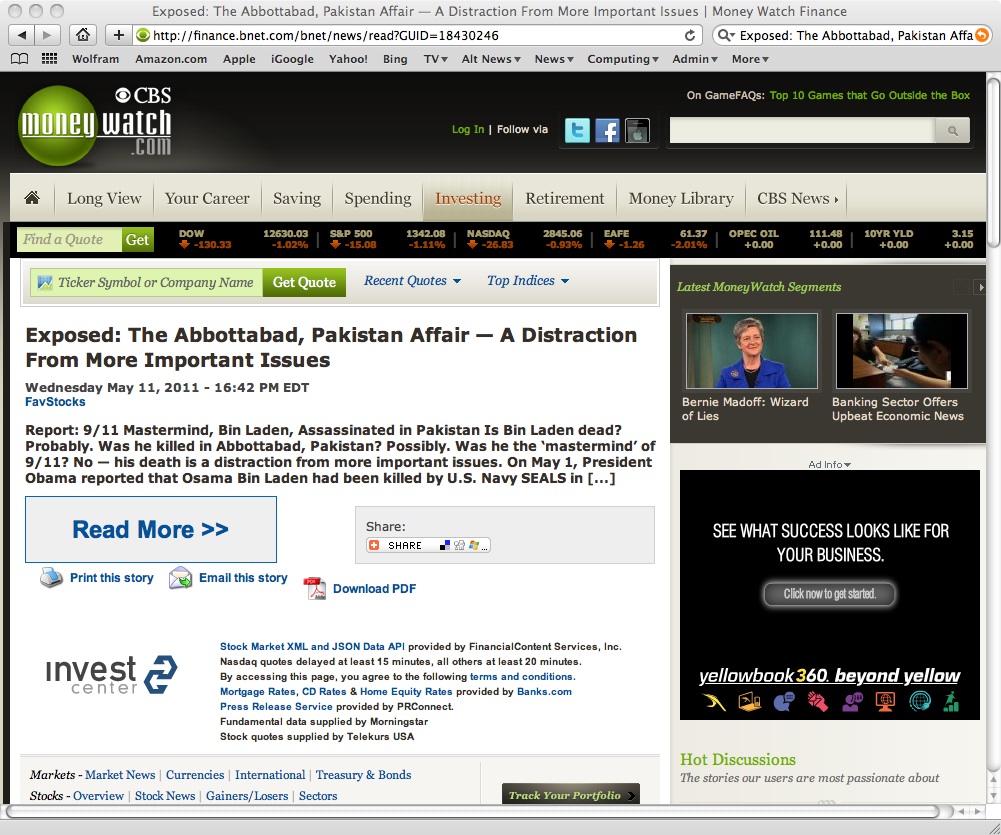Click the Read More >> button
Screen dimensions: 1001x835
coord(151,529)
